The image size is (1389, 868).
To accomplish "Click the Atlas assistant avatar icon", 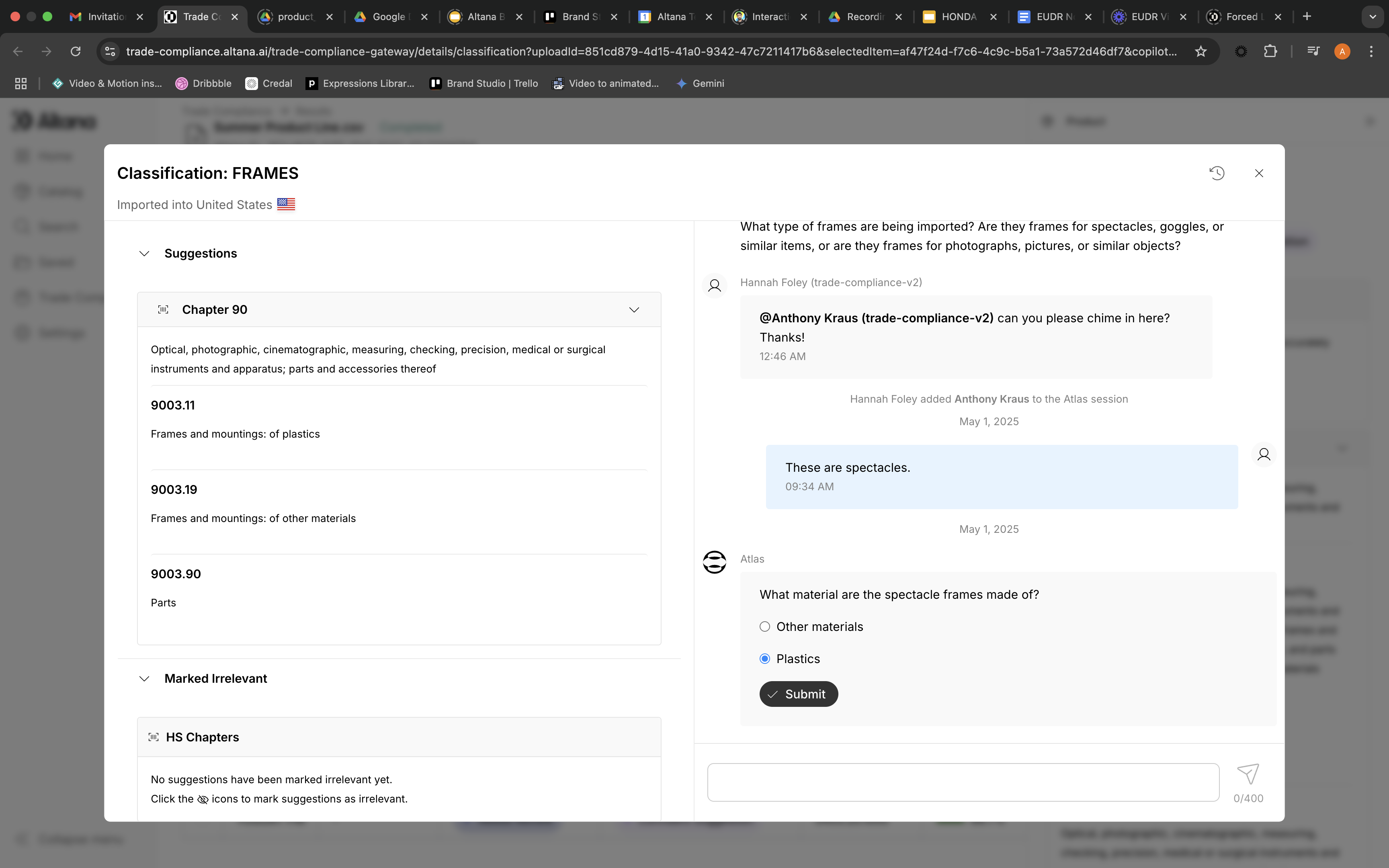I will point(715,562).
